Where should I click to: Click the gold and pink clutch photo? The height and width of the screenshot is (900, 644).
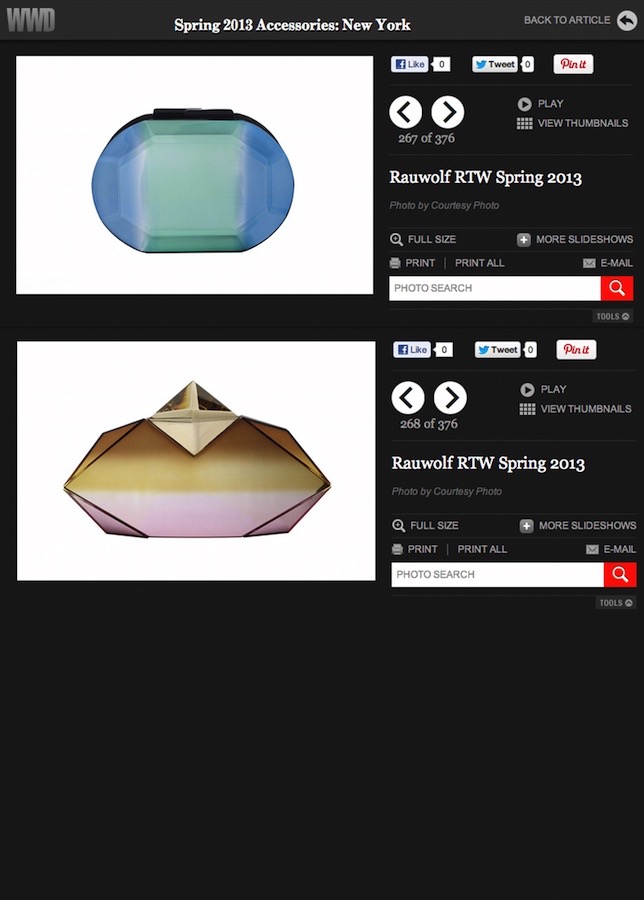coord(196,461)
